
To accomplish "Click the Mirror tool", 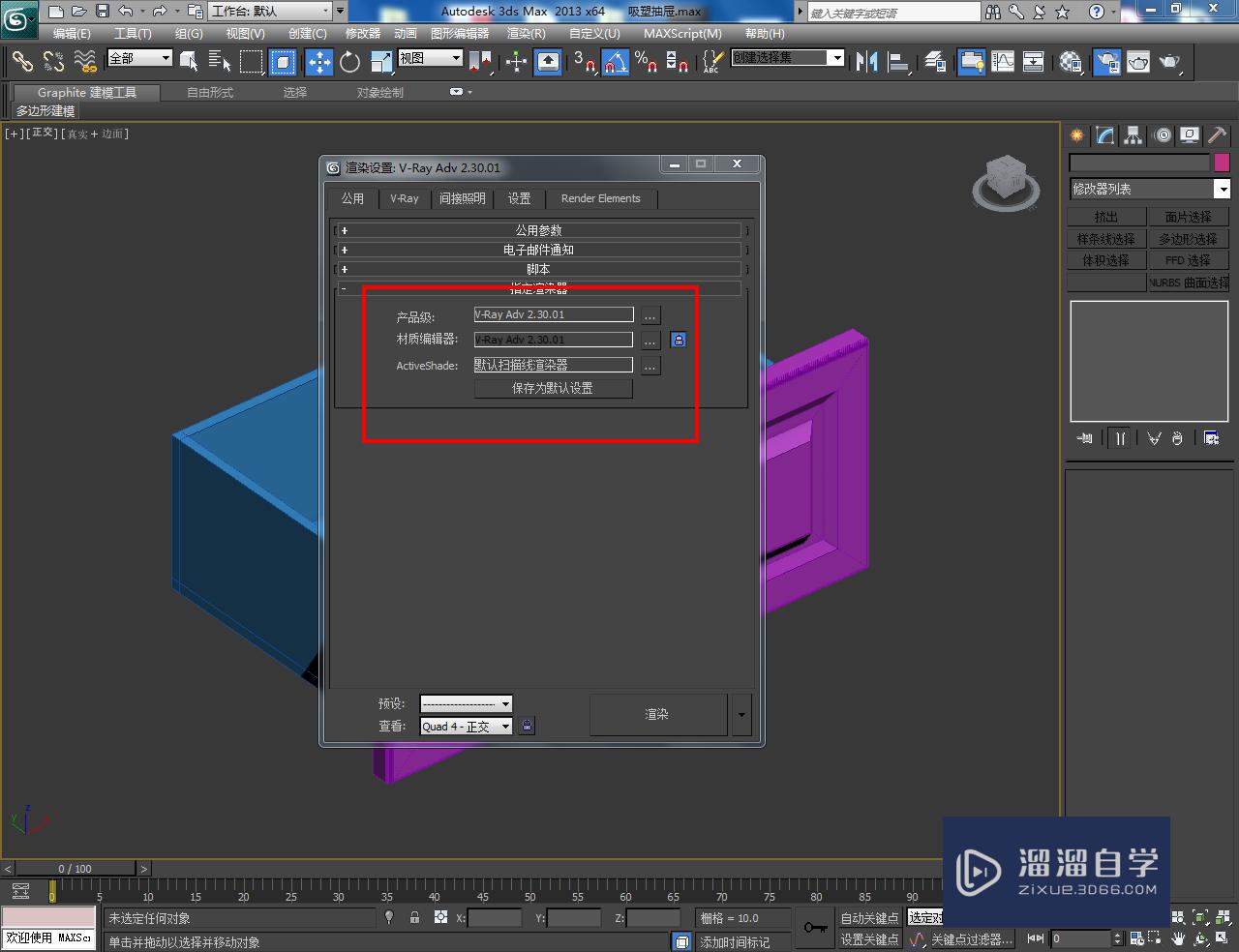I will [x=867, y=62].
